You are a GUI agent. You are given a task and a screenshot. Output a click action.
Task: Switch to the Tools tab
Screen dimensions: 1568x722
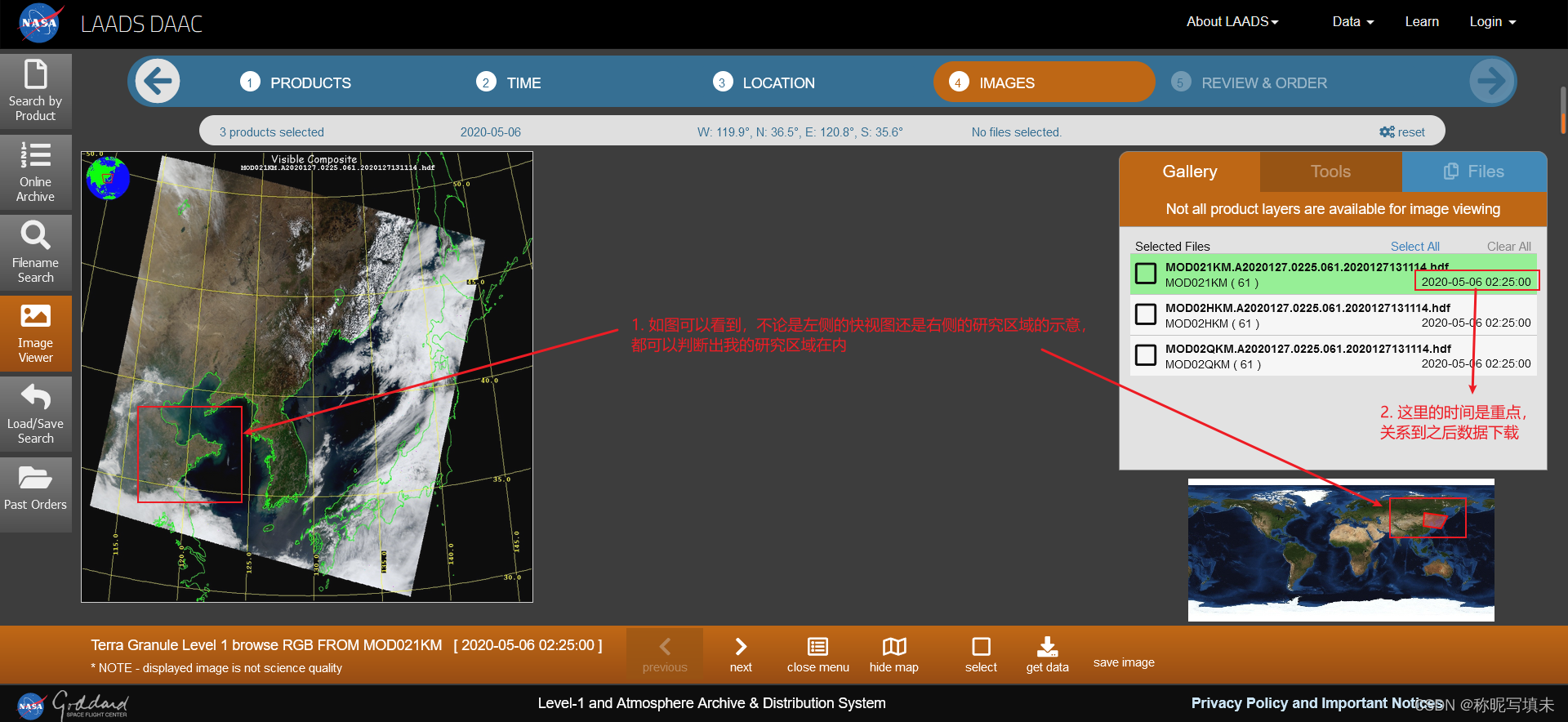1330,172
